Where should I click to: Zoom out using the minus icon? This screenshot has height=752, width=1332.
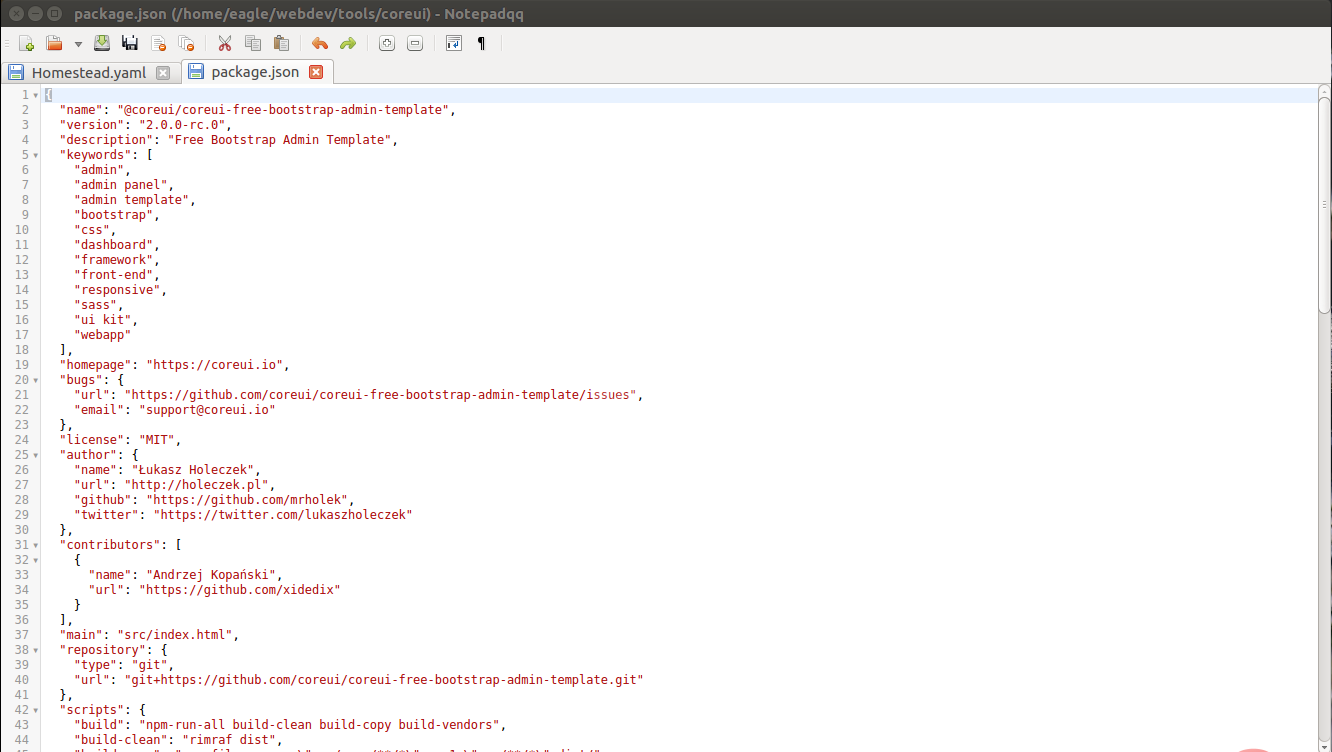415,44
